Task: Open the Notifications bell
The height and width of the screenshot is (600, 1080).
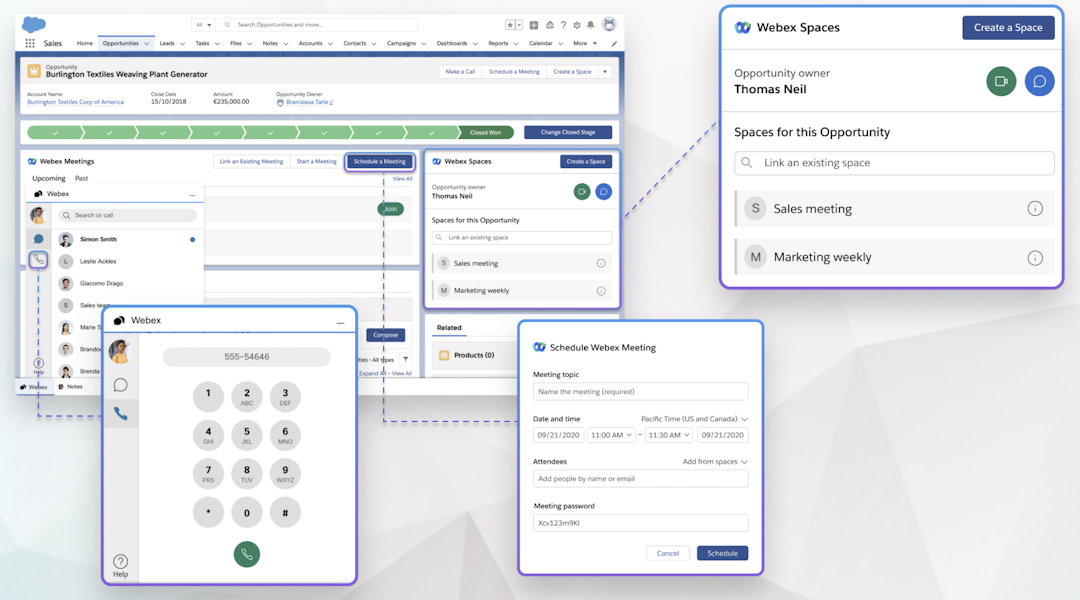Action: [591, 25]
